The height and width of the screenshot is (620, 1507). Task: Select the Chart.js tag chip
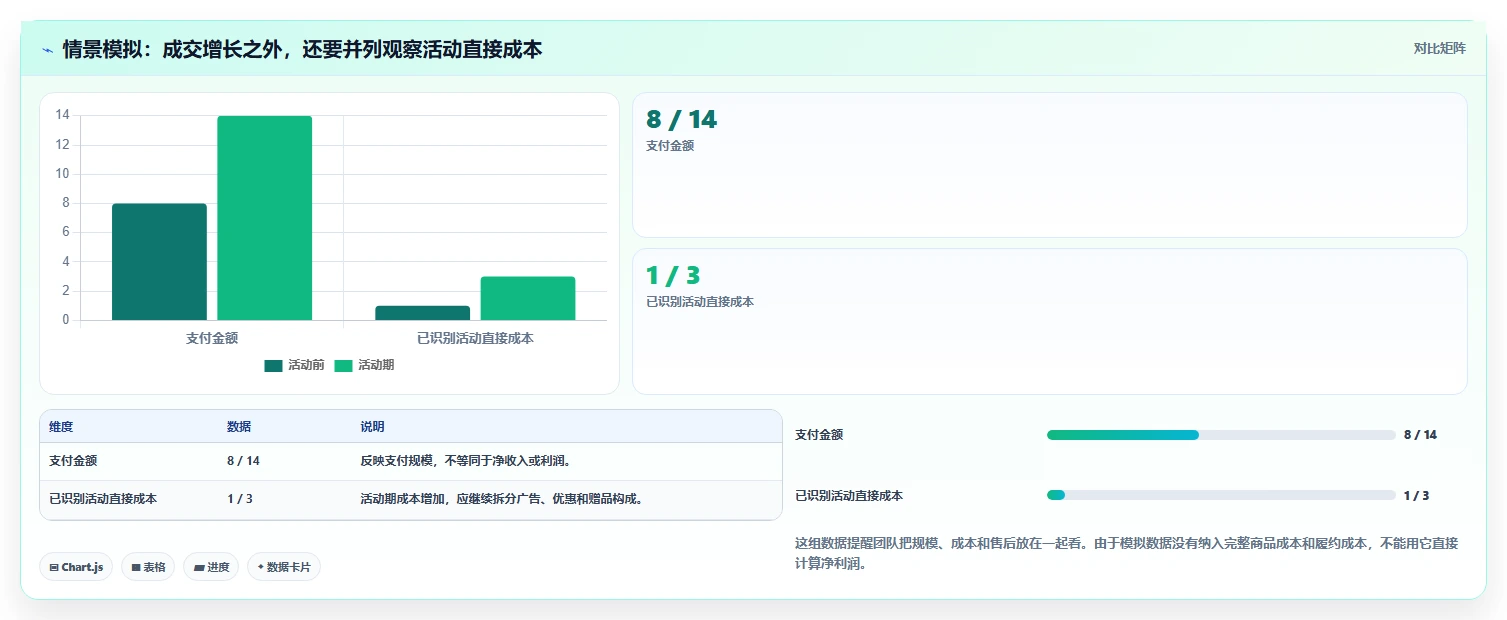[x=77, y=567]
